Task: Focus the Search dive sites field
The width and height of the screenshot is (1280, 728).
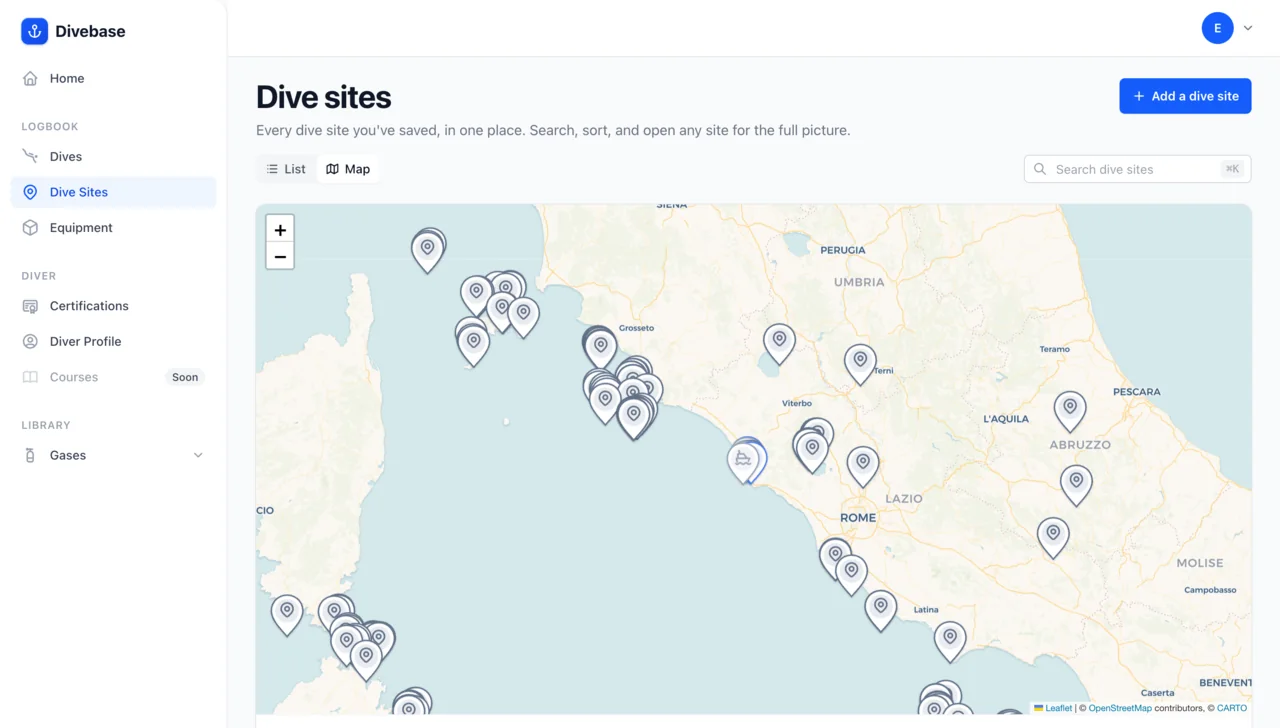Action: tap(1137, 169)
